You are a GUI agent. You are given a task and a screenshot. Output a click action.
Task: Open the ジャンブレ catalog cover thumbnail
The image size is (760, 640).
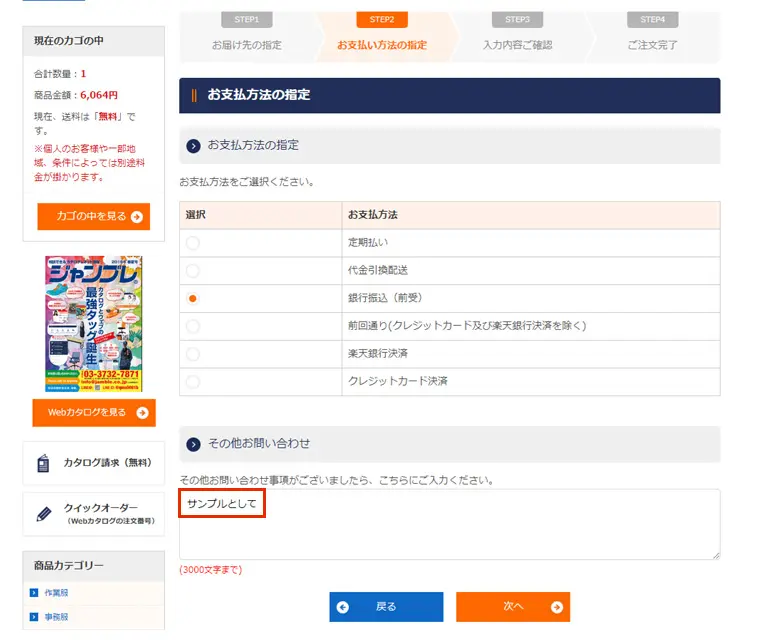coord(93,324)
